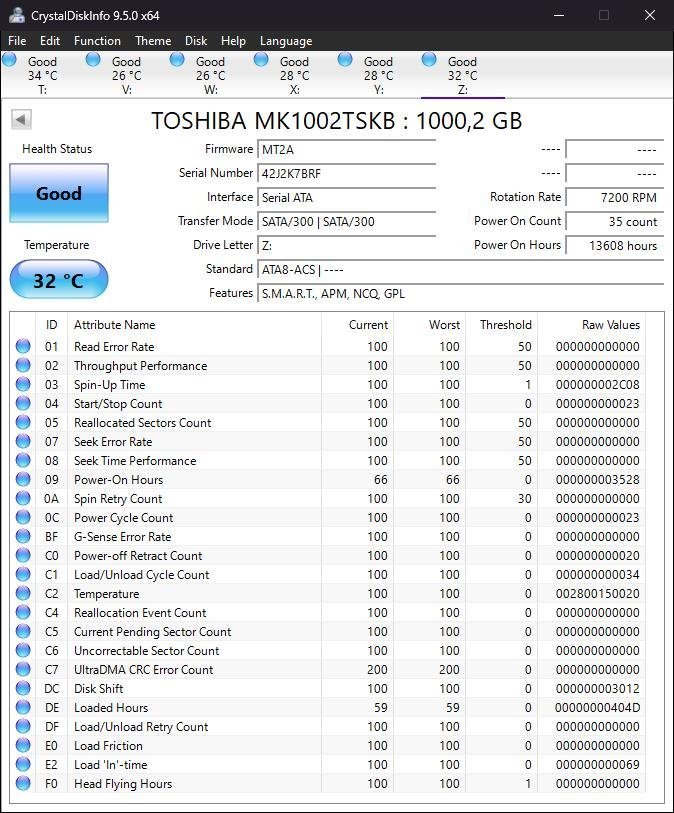674x813 pixels.
Task: Switch to the Z: drive tab
Action: 462,75
